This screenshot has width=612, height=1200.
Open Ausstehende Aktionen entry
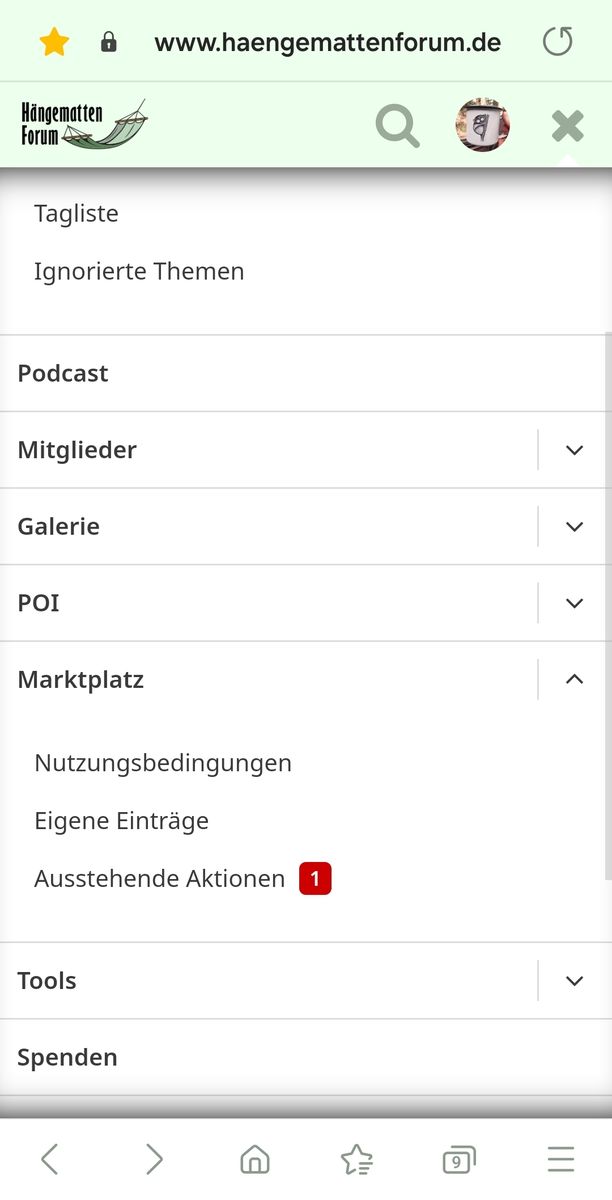(160, 879)
